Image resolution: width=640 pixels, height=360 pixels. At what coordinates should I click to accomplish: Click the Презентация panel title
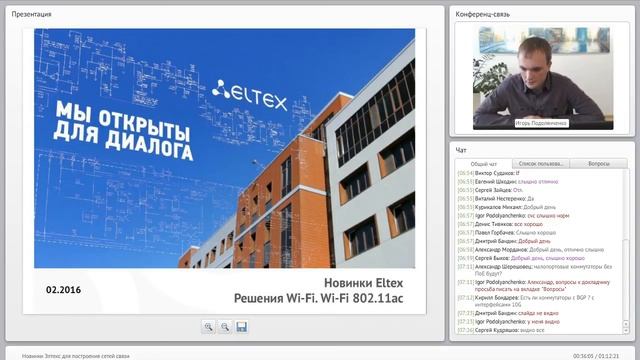click(31, 14)
